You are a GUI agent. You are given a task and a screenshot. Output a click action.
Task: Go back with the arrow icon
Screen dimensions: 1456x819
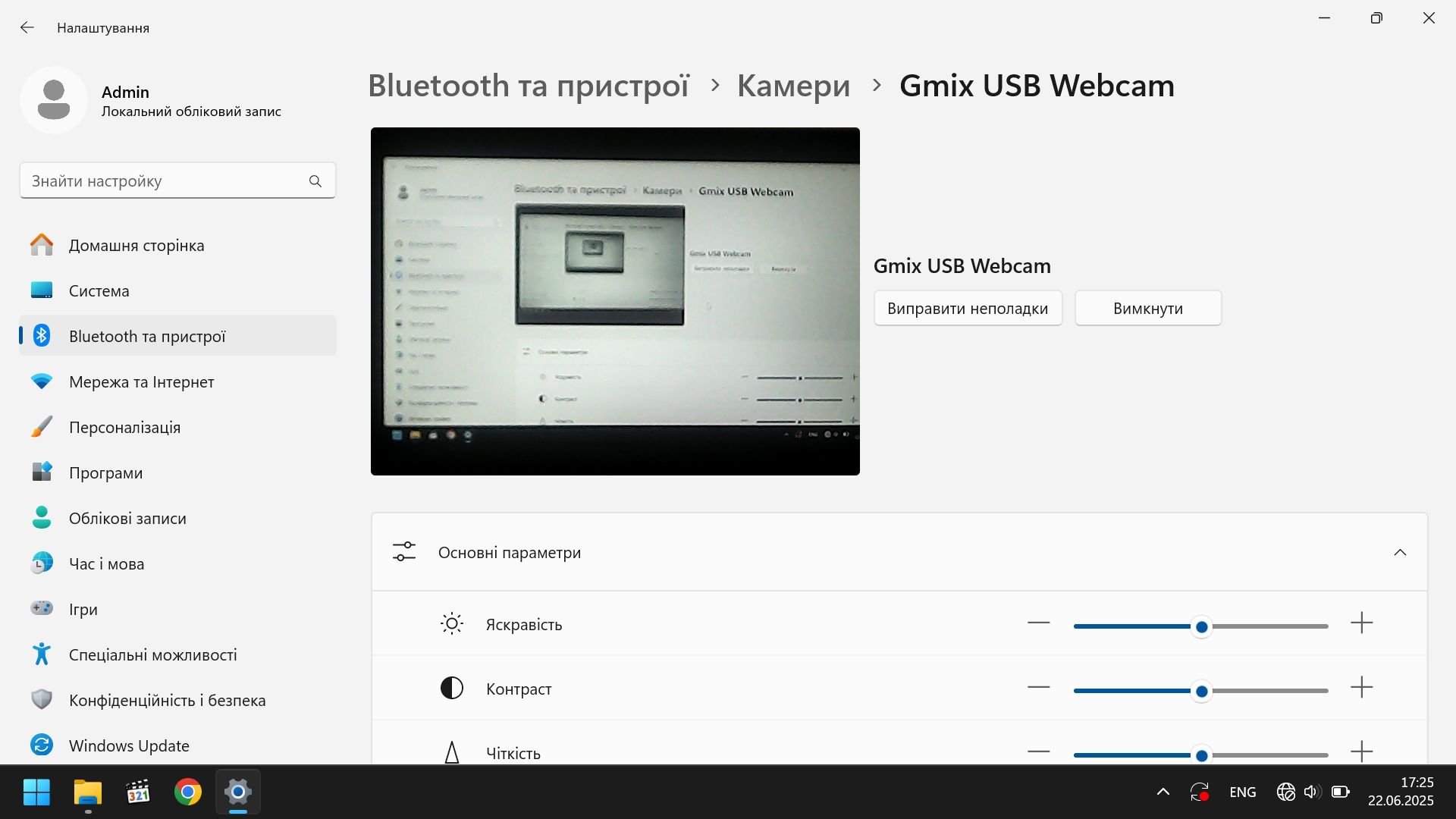click(27, 27)
